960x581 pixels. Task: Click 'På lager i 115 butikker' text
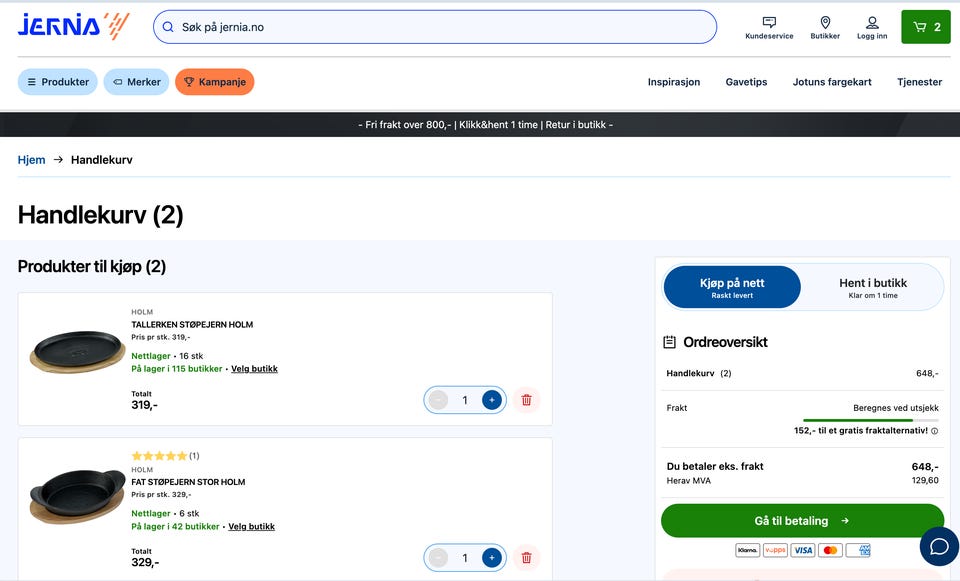(177, 369)
